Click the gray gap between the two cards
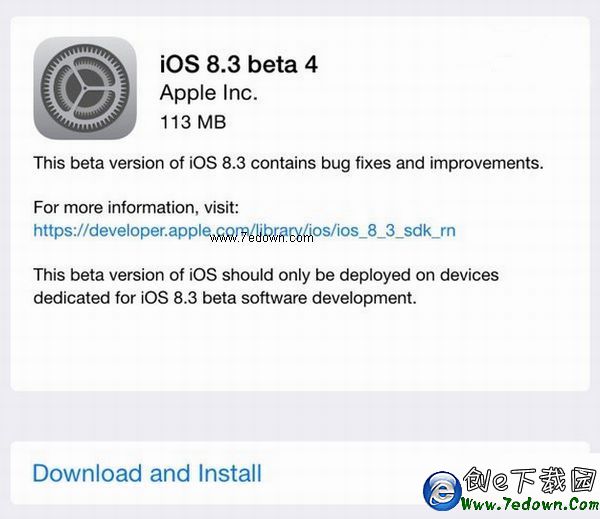 coord(300,416)
